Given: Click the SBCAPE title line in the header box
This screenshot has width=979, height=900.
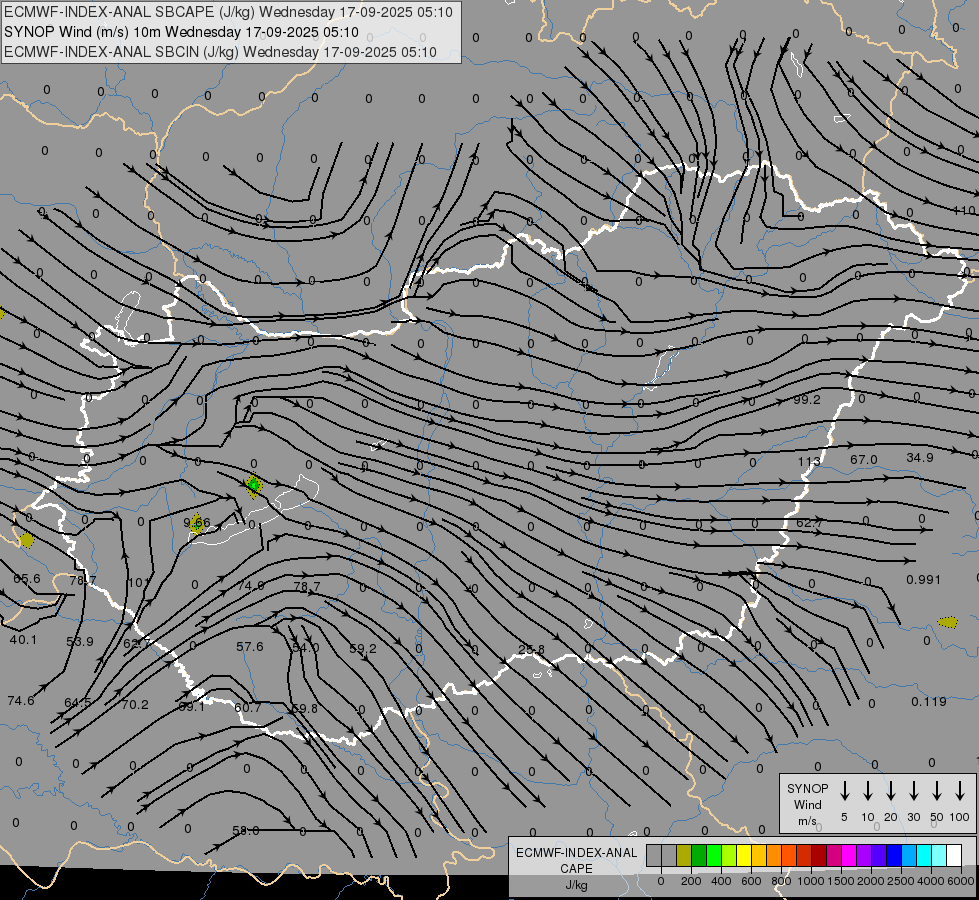Looking at the screenshot, I should point(228,12).
